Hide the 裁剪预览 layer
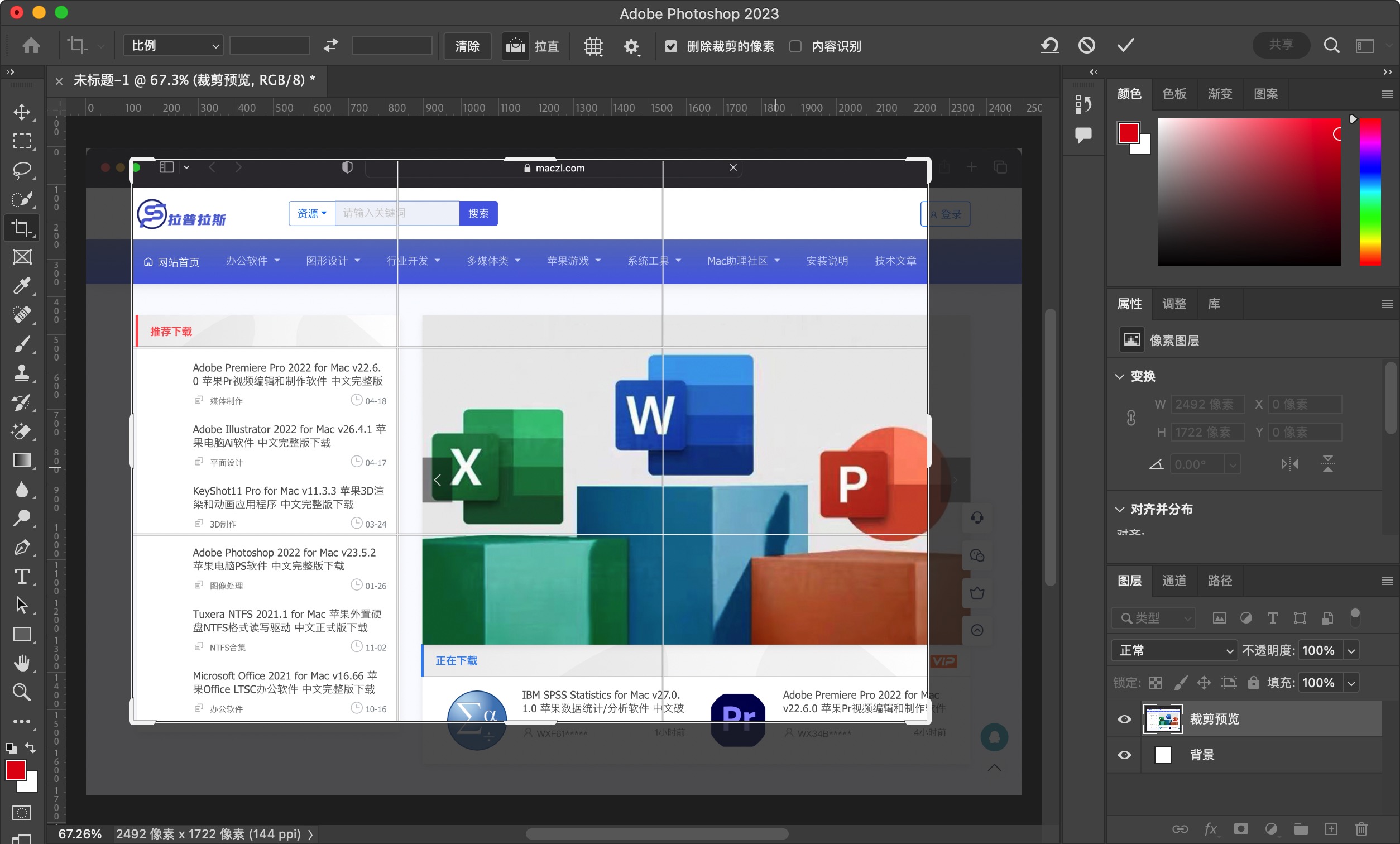 click(1124, 719)
